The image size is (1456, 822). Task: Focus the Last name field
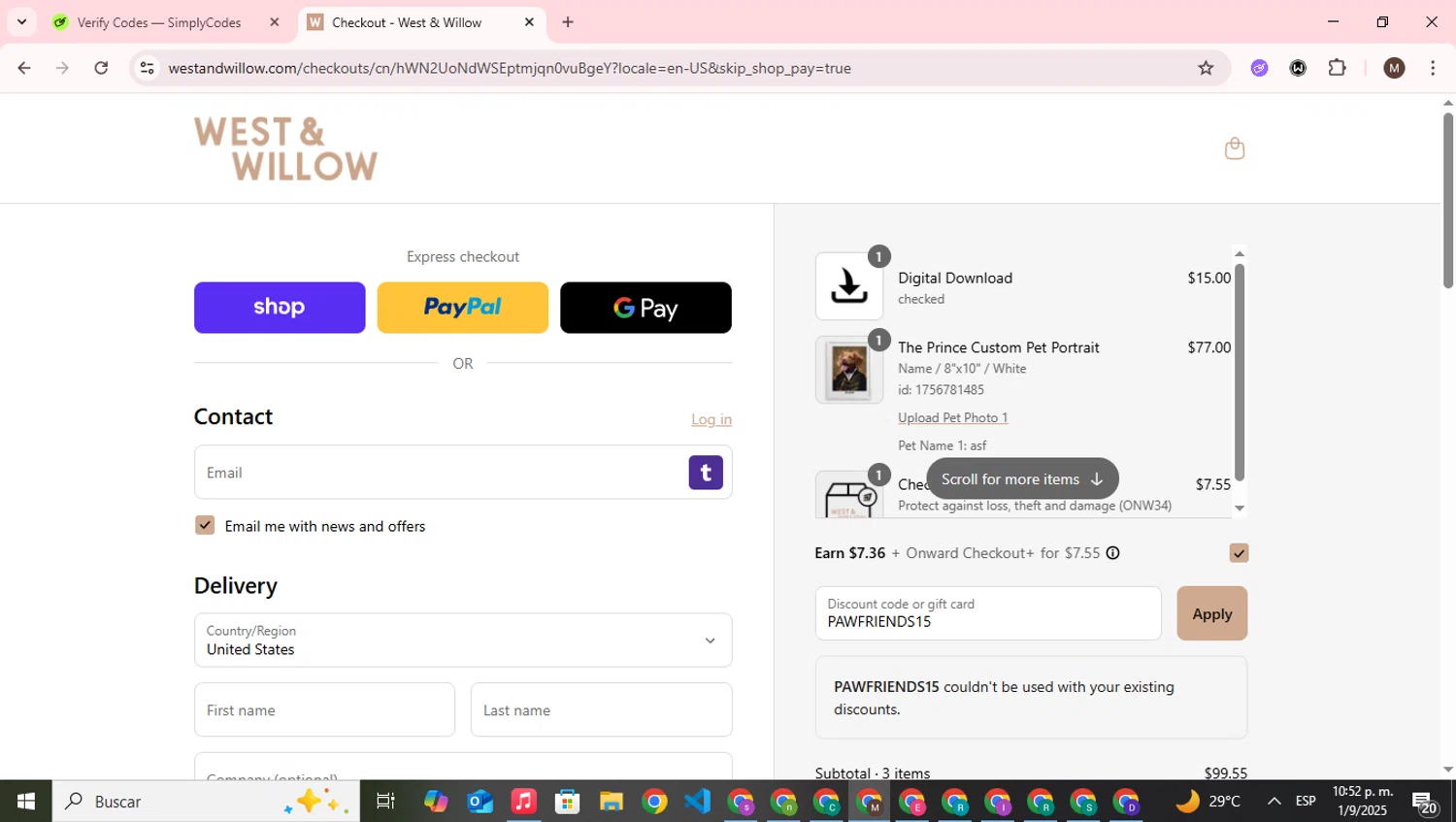click(602, 710)
